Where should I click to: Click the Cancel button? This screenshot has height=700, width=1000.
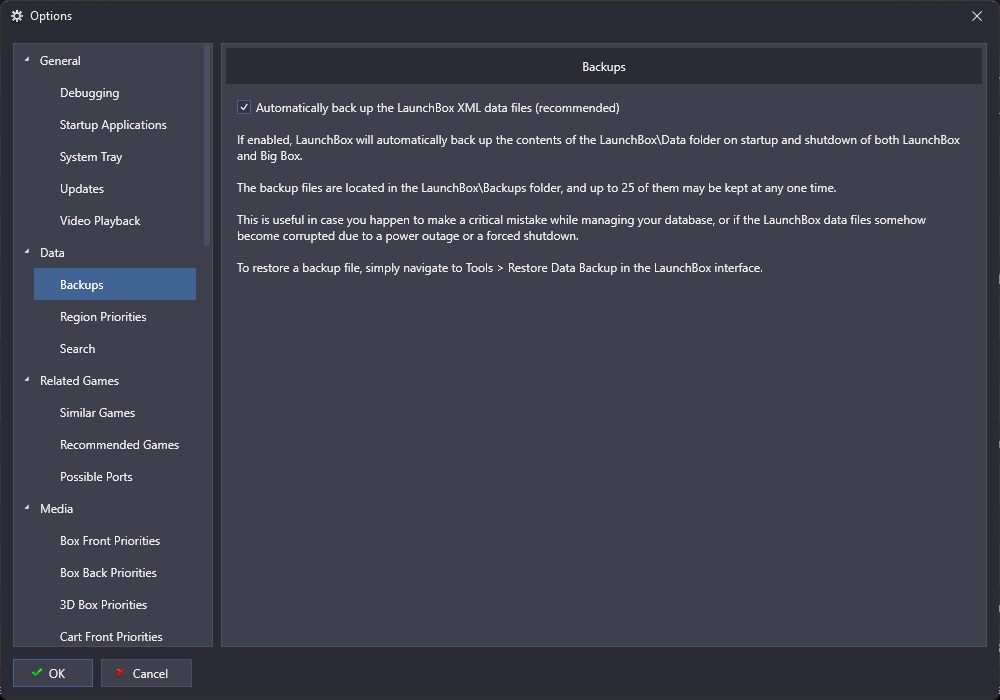point(146,673)
